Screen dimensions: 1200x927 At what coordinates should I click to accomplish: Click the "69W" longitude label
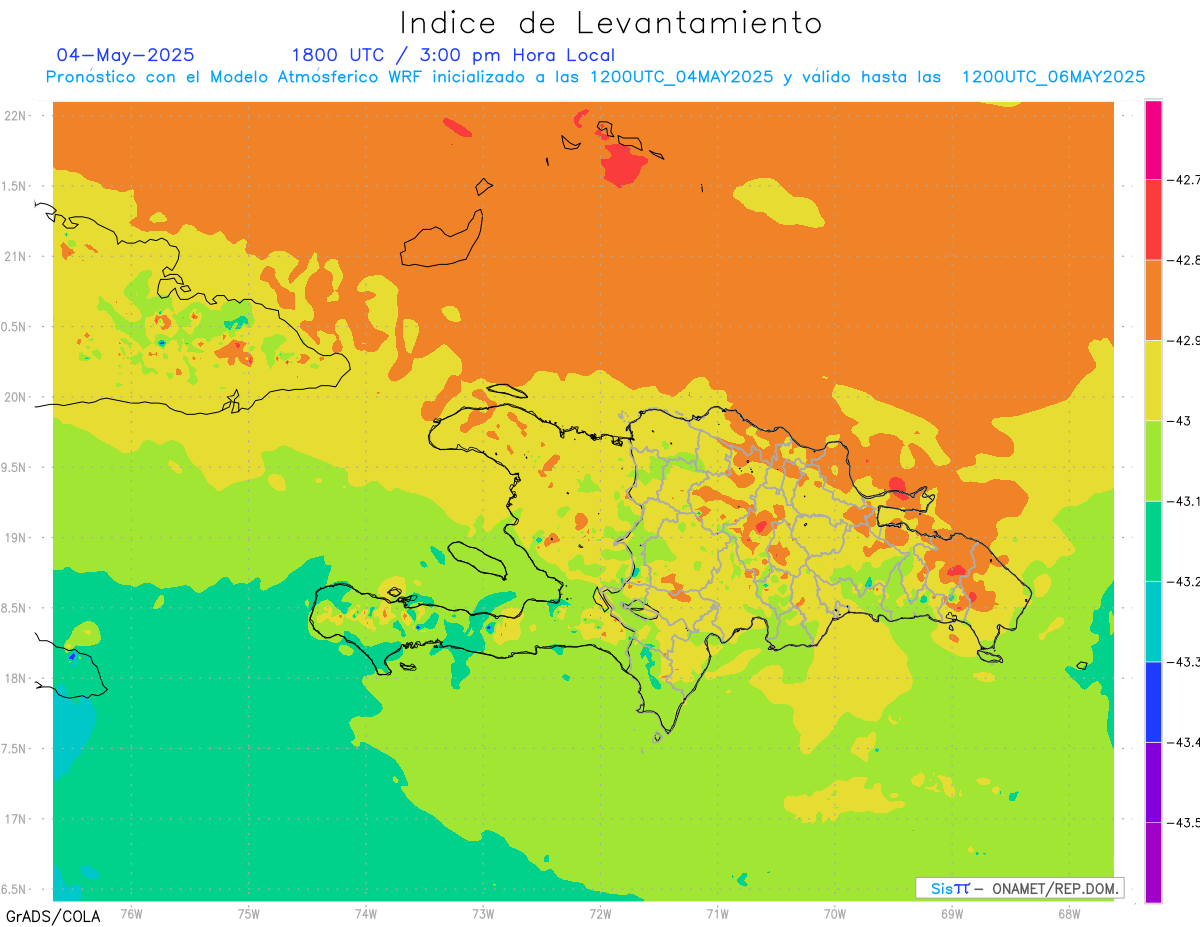[952, 913]
